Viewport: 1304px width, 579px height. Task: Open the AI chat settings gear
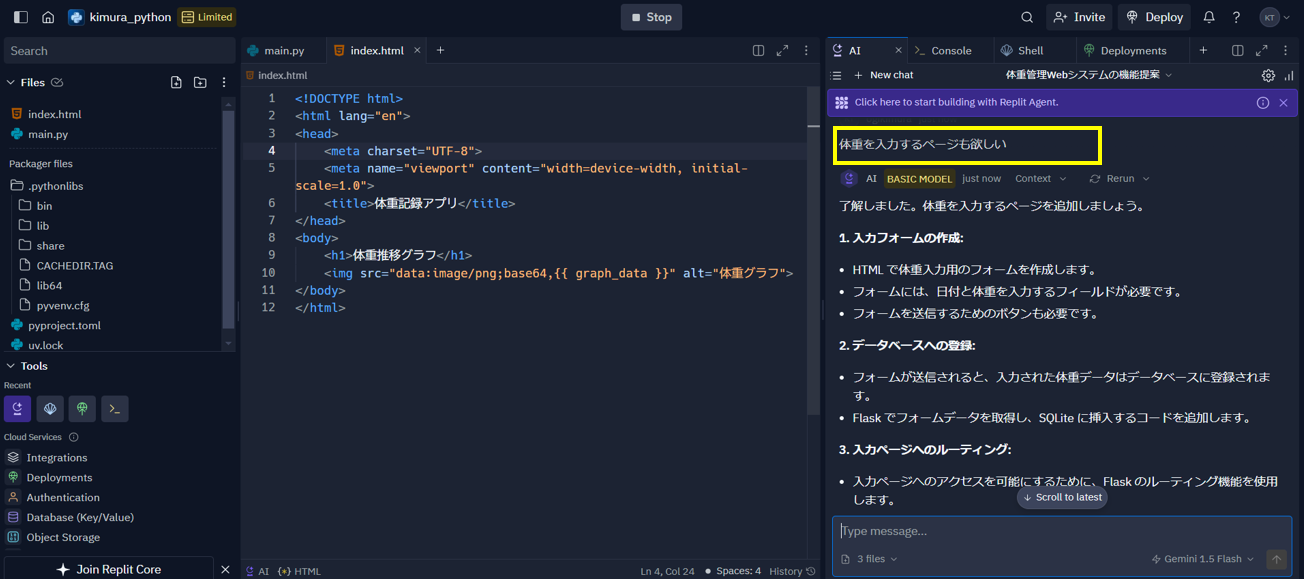pyautogui.click(x=1268, y=74)
